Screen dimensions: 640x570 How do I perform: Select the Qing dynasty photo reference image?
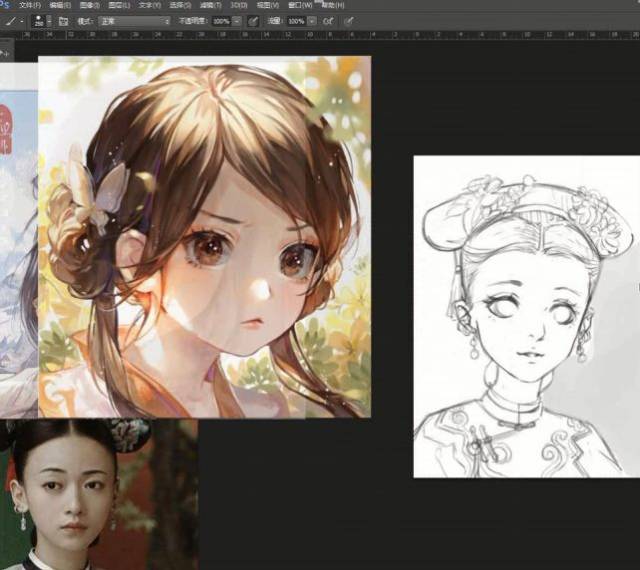click(x=99, y=494)
